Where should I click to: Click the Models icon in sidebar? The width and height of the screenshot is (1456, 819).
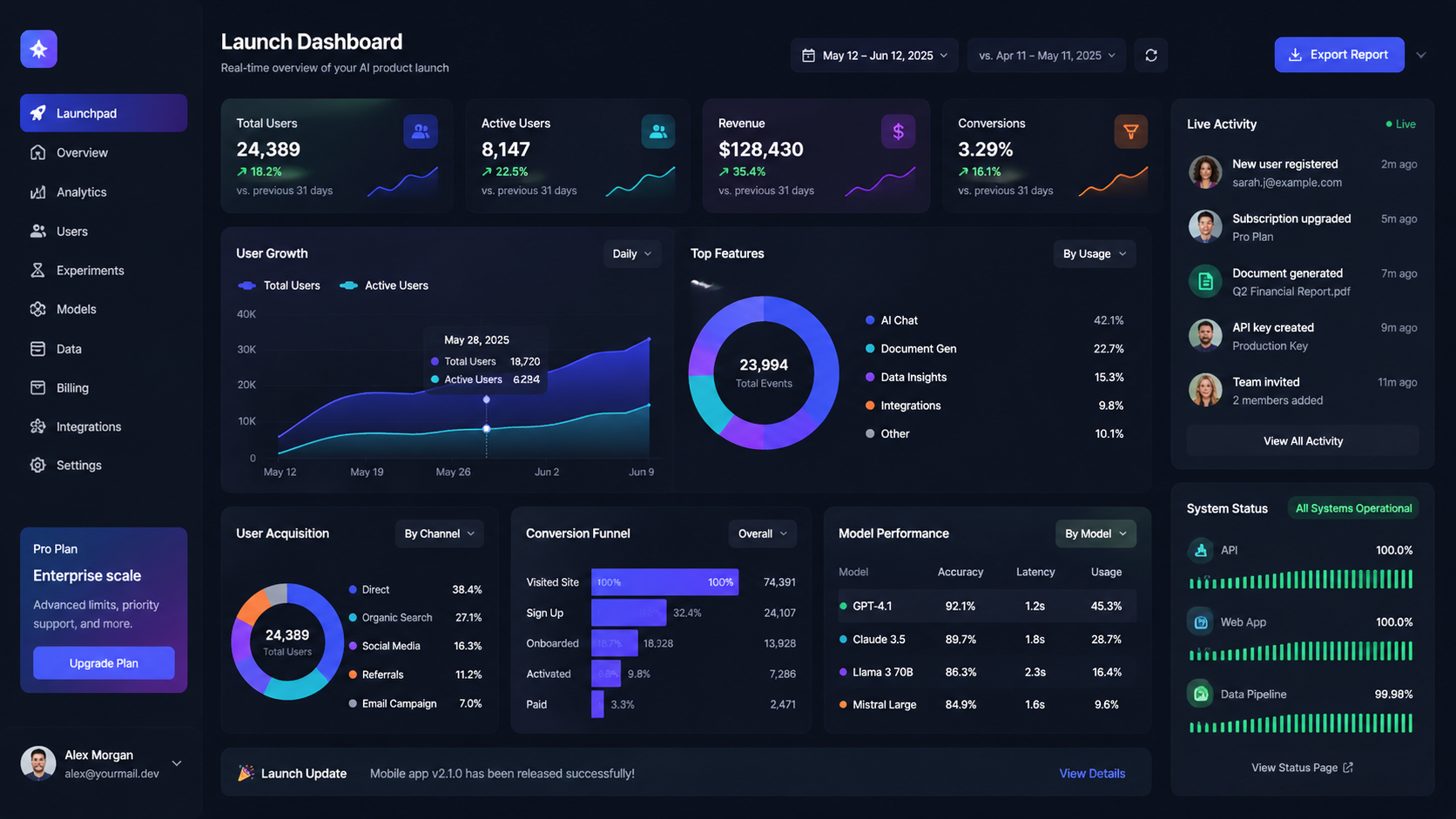point(37,309)
